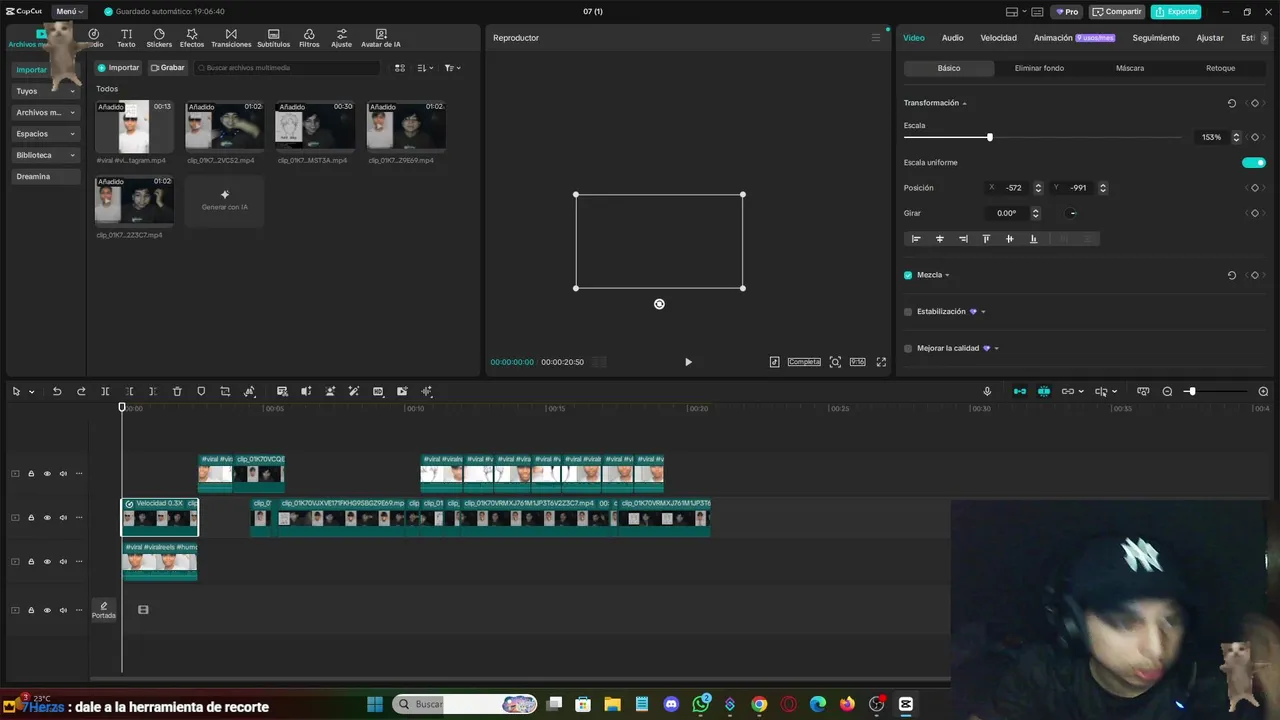Open the Texto tool tab
This screenshot has height=720, width=1280.
pyautogui.click(x=126, y=38)
